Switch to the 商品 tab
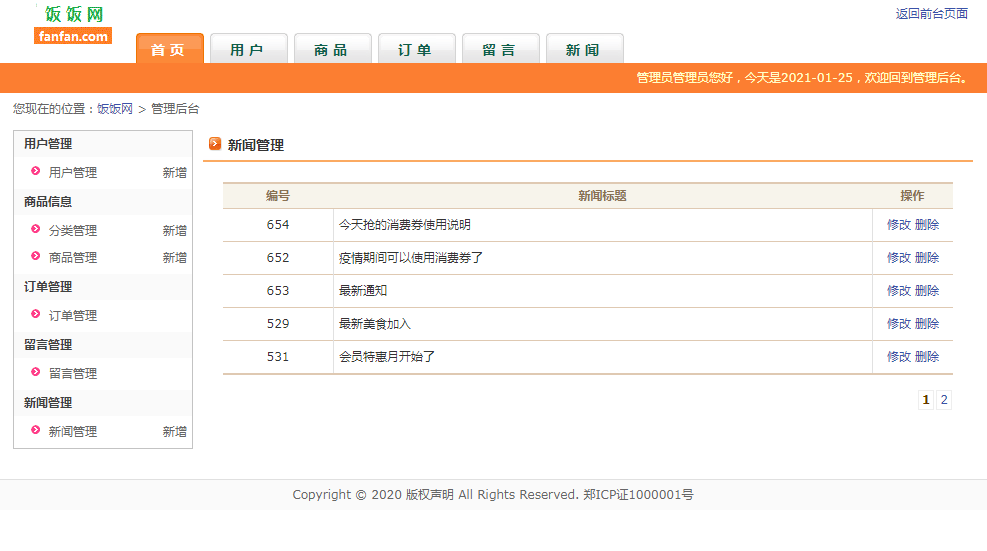The image size is (987, 551). click(332, 48)
